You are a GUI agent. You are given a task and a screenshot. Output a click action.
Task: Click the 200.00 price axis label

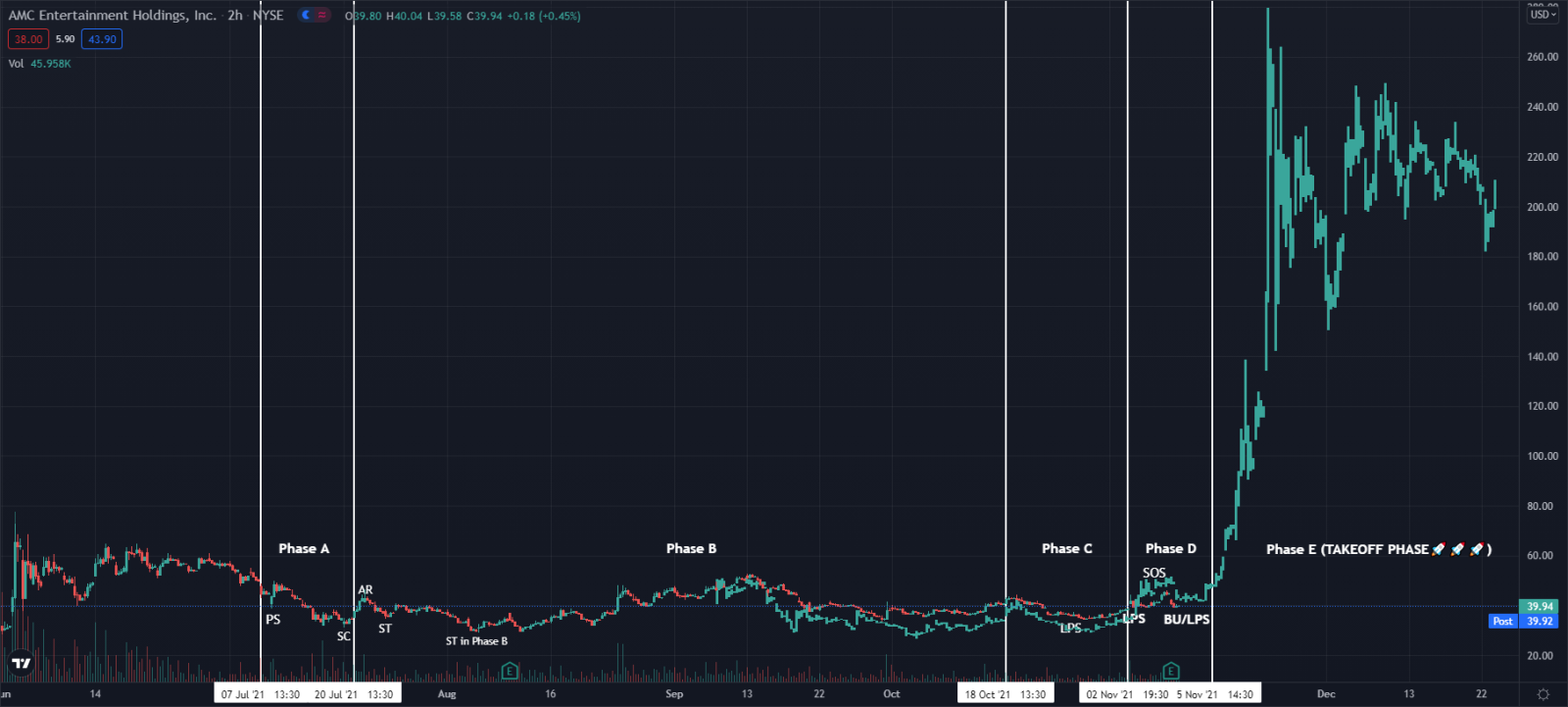1543,207
